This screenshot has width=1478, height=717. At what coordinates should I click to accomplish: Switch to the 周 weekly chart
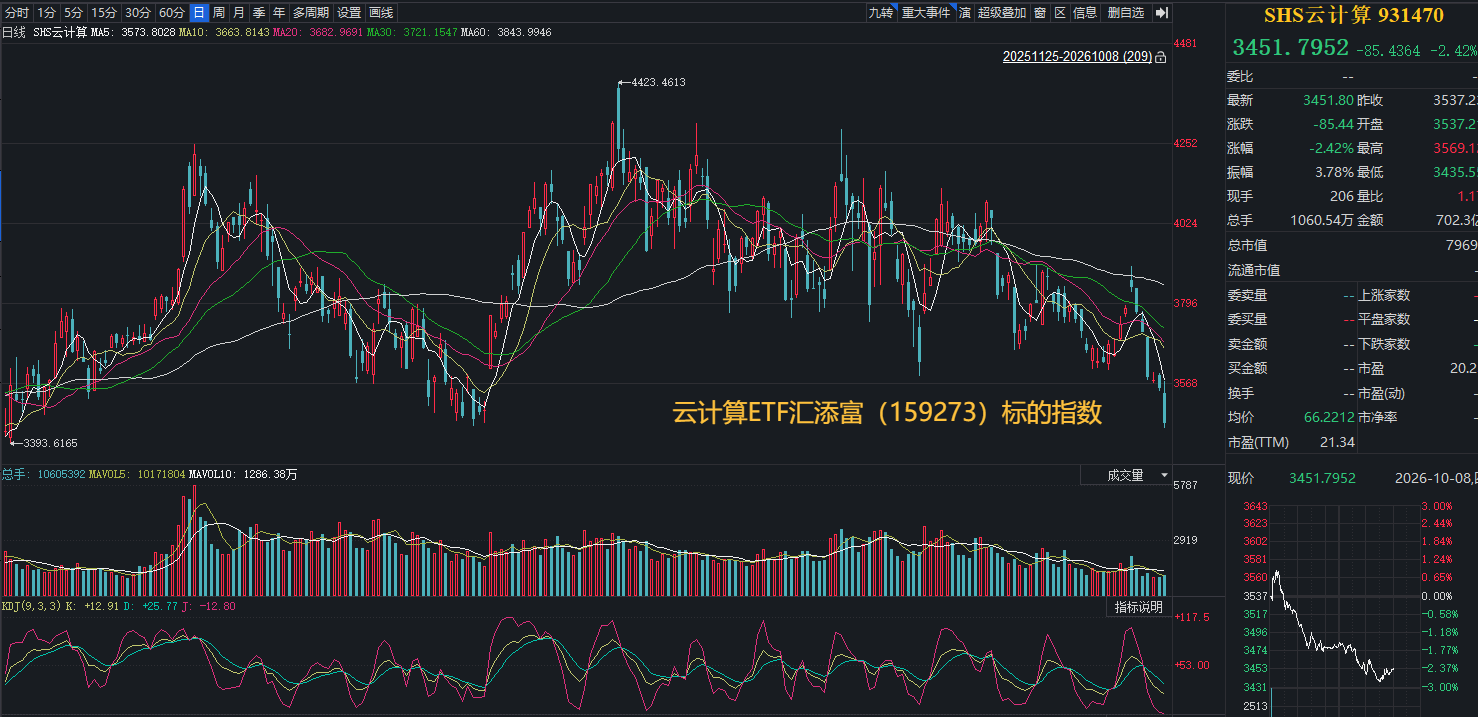[x=218, y=13]
